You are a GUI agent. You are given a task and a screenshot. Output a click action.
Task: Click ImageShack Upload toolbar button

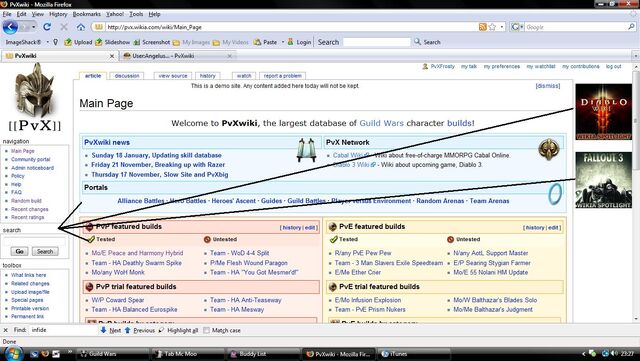pyautogui.click(x=78, y=42)
